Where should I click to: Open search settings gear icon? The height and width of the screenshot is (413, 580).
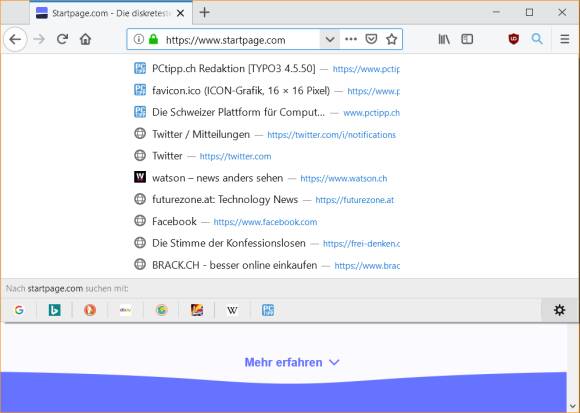tap(559, 310)
